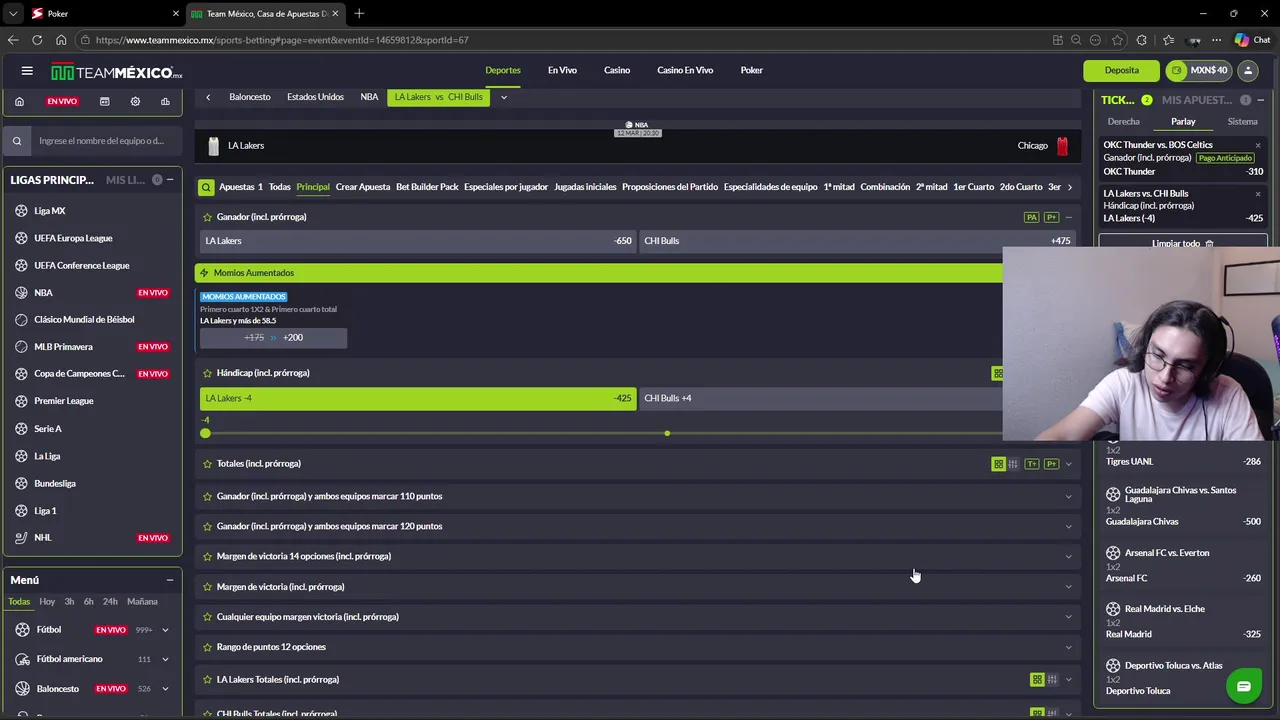Go to home via sidebar house icon

tap(19, 101)
